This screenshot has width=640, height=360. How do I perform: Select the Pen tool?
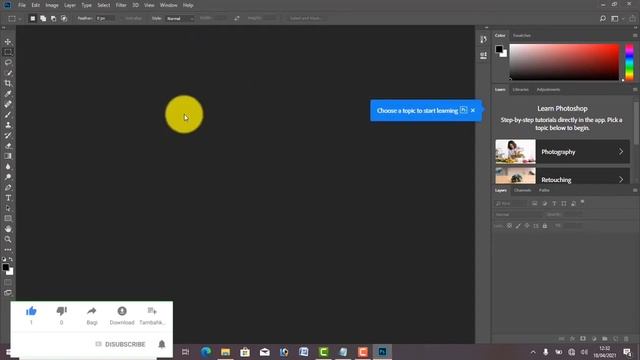pos(8,187)
